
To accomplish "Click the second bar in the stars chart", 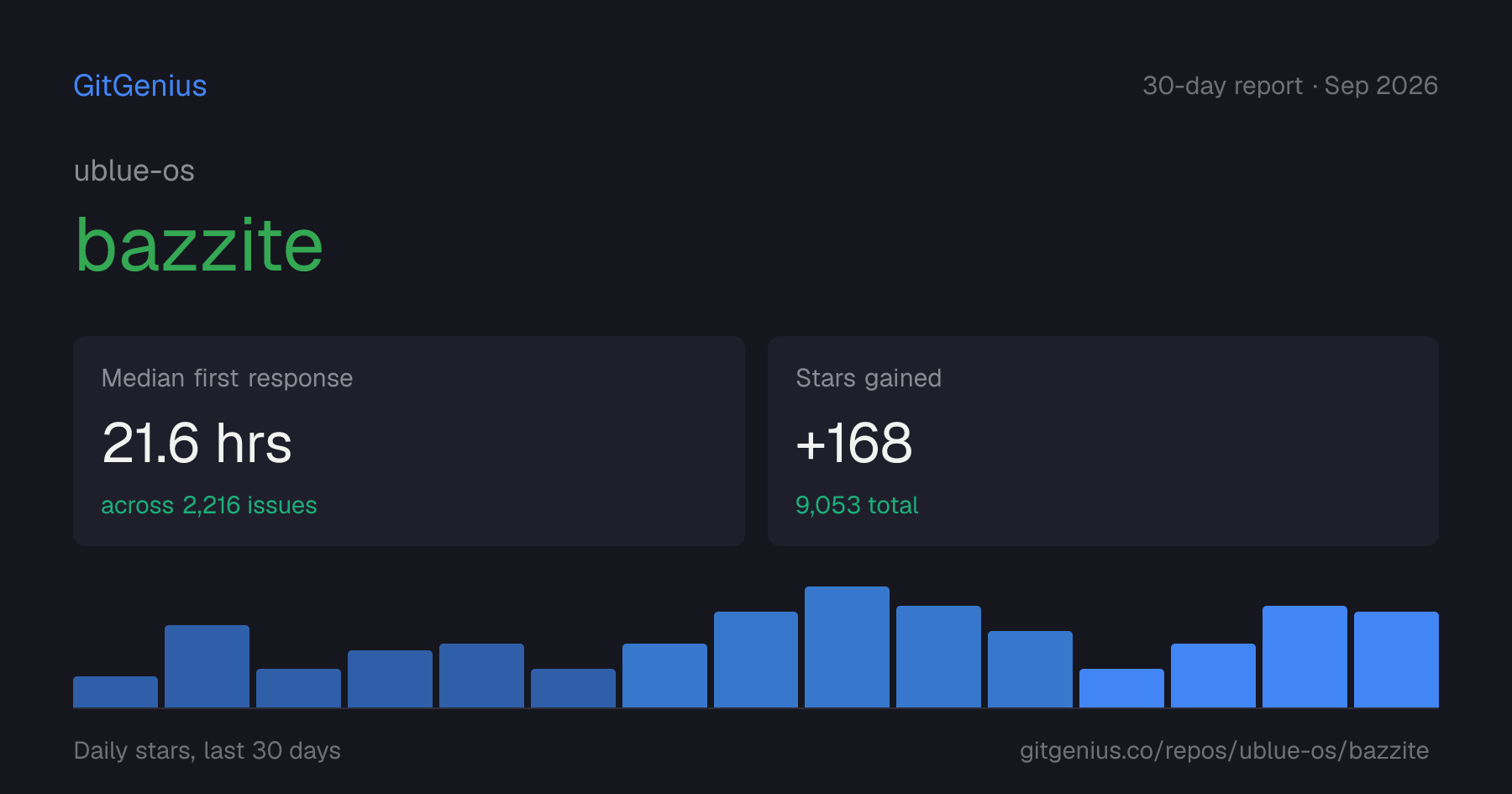I will (x=207, y=666).
